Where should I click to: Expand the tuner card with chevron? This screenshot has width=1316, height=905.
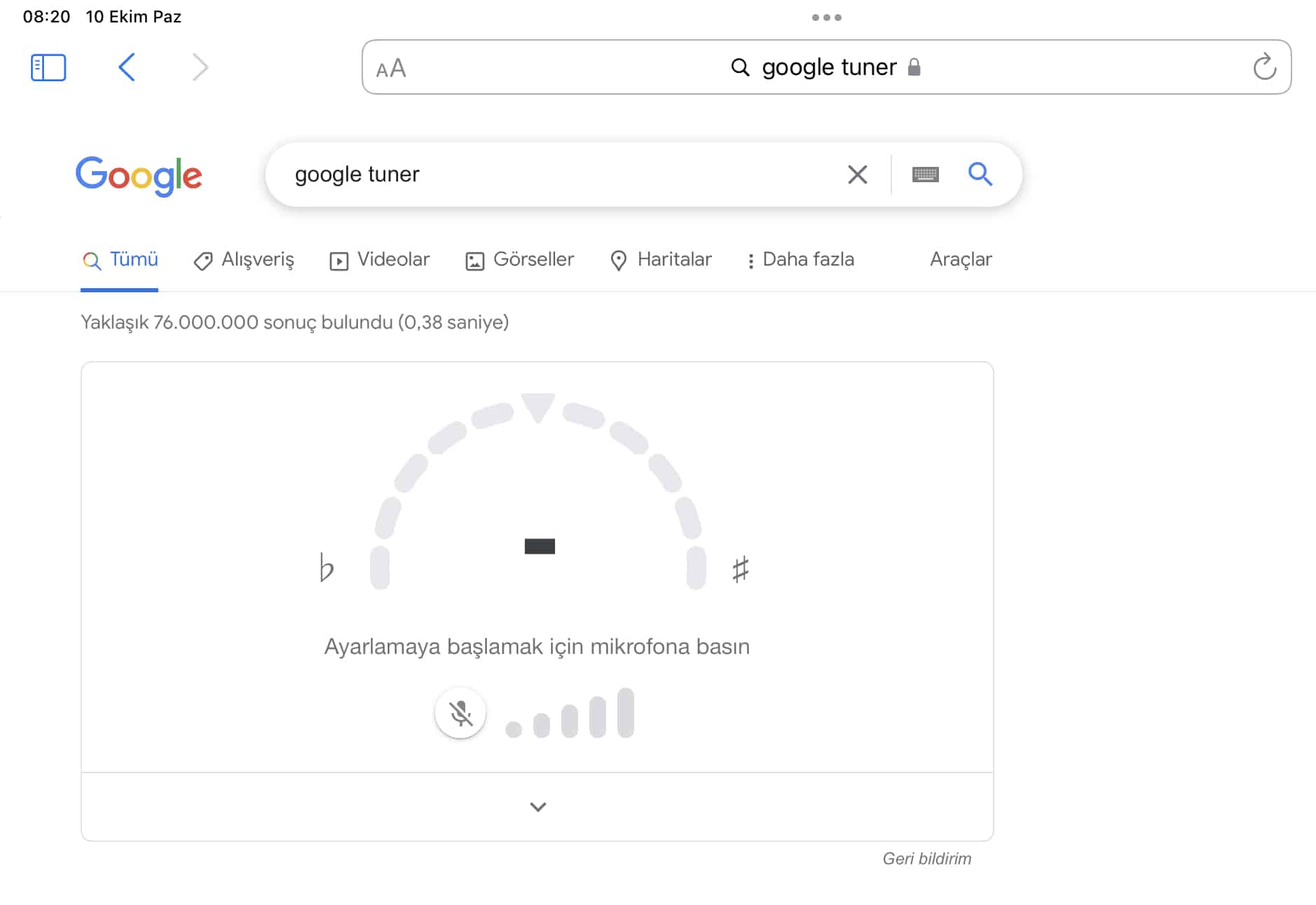pyautogui.click(x=537, y=807)
